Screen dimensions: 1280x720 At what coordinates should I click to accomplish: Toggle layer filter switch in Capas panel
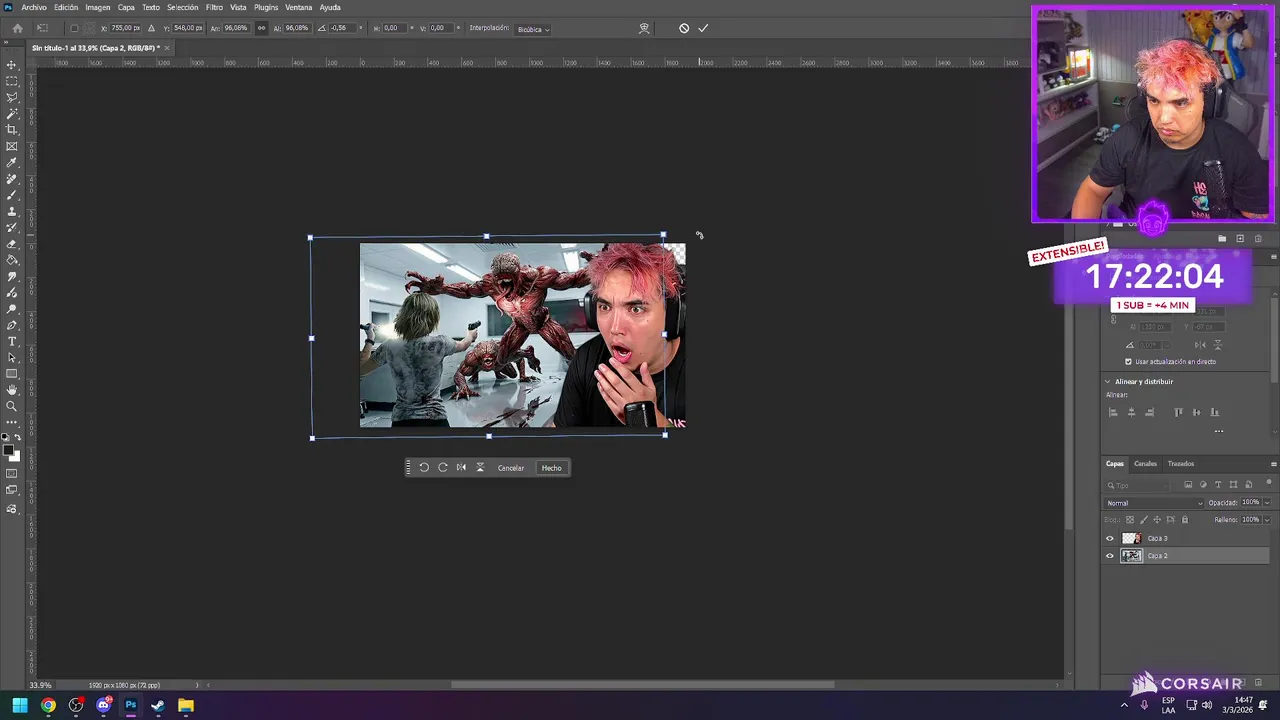click(1267, 484)
